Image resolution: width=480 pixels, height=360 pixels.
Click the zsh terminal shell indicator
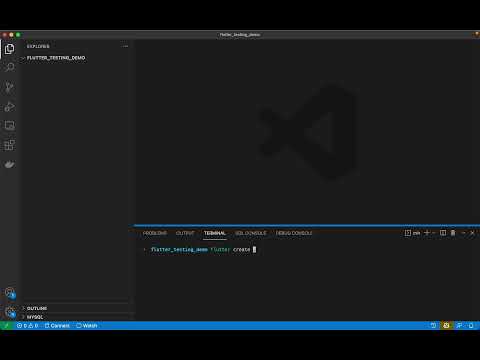click(x=412, y=233)
